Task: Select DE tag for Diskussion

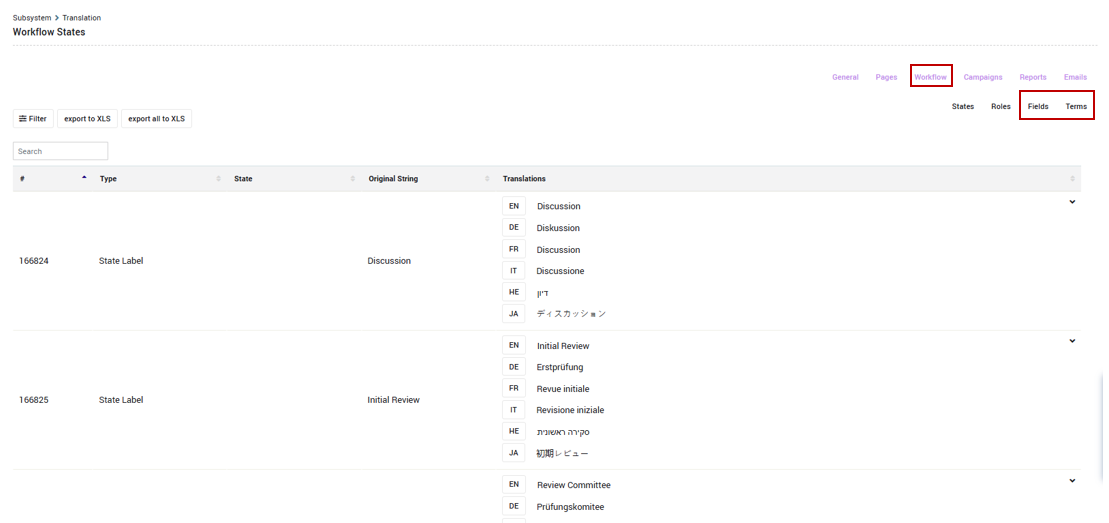Action: tap(514, 227)
